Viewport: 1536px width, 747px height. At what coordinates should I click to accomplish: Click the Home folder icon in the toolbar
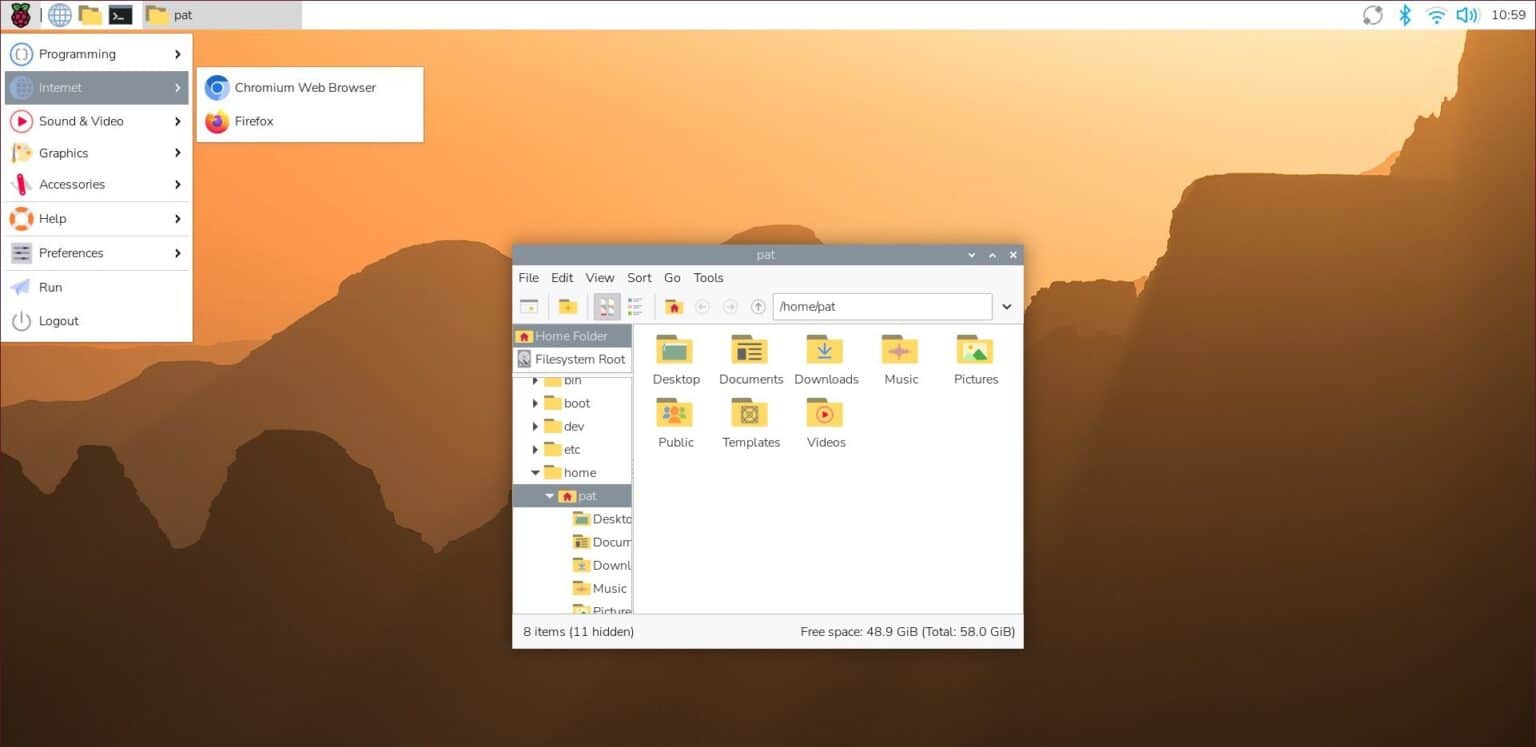point(674,306)
